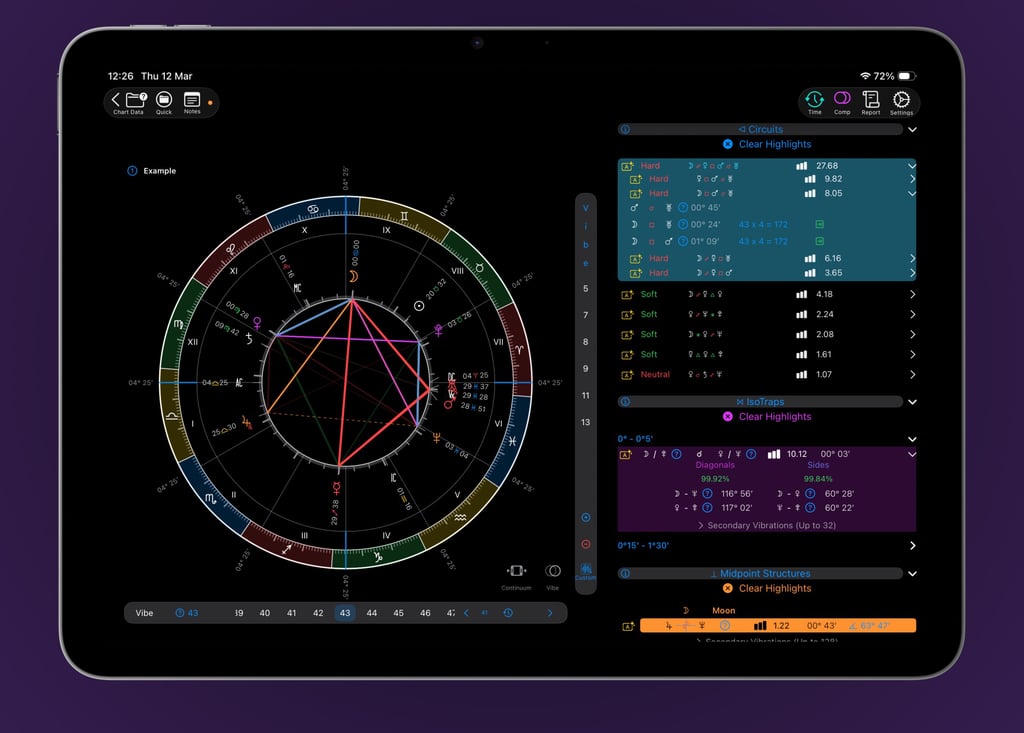Select harmonic 11 in vertical strip
This screenshot has width=1024, height=733.
pyautogui.click(x=586, y=395)
